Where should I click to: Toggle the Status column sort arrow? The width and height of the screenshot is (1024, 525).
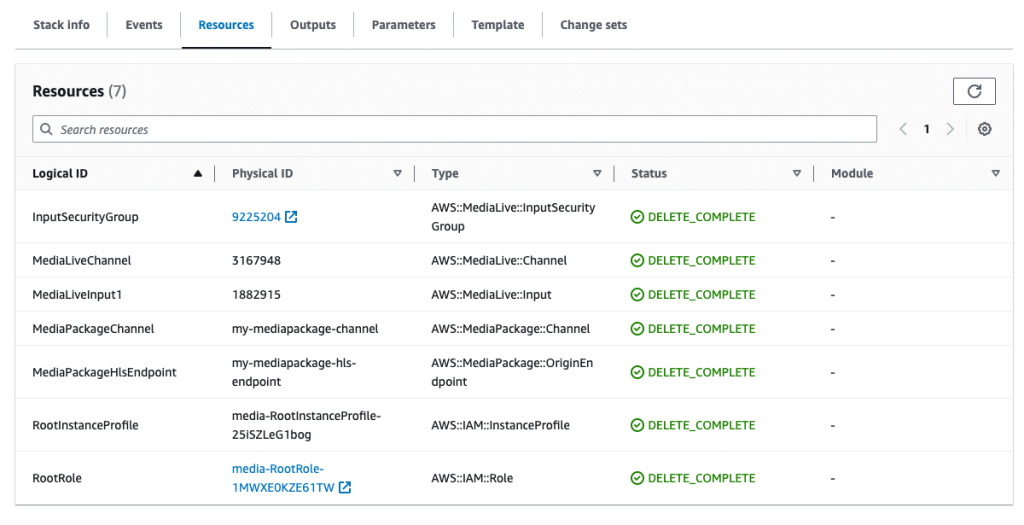tap(797, 174)
